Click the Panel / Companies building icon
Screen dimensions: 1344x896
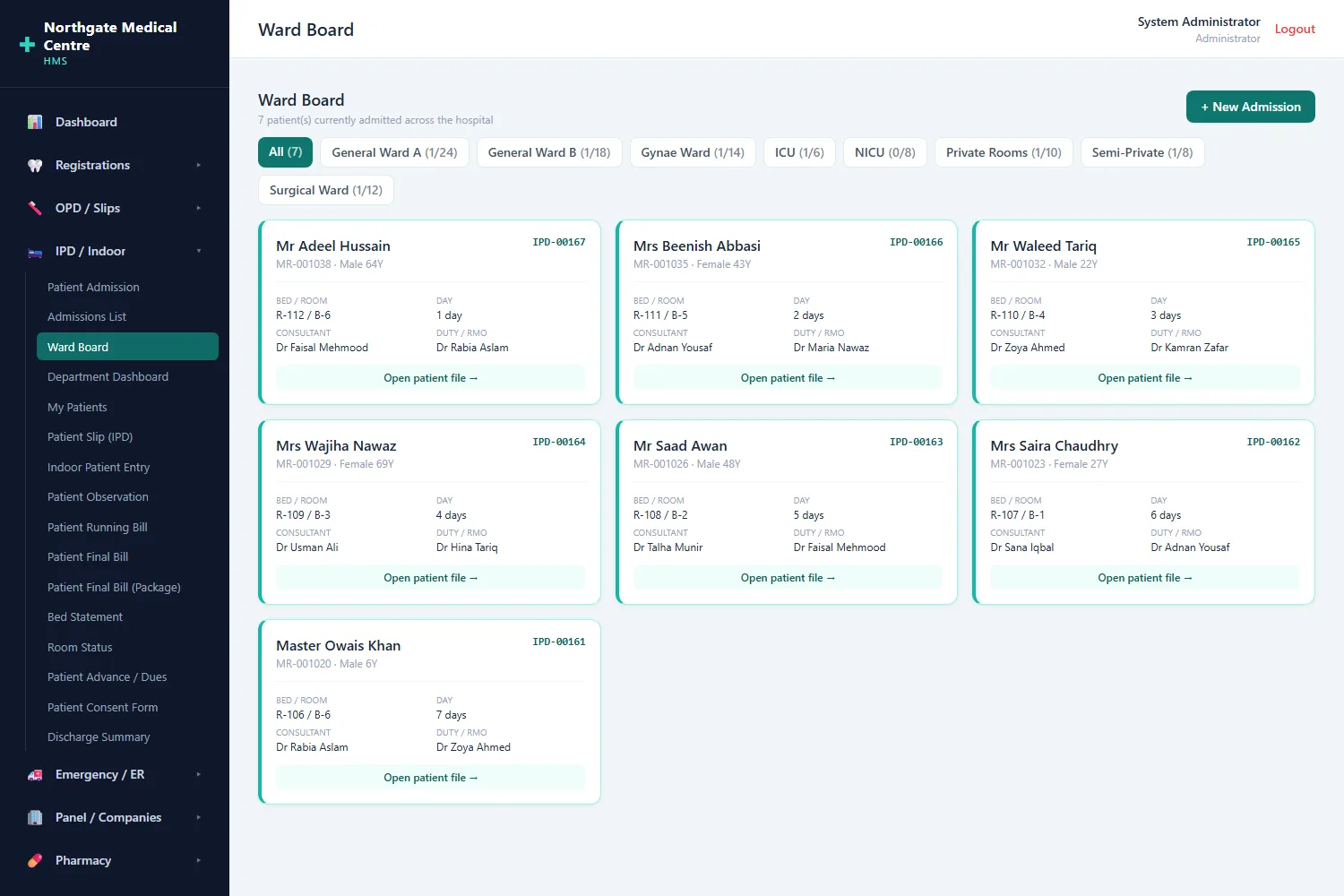coord(35,817)
